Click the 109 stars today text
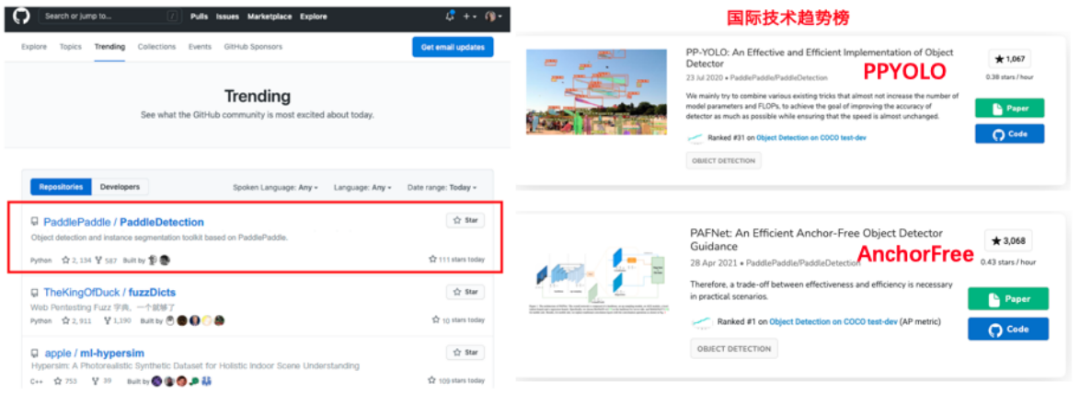Viewport: 1080px width, 406px height. (457, 380)
